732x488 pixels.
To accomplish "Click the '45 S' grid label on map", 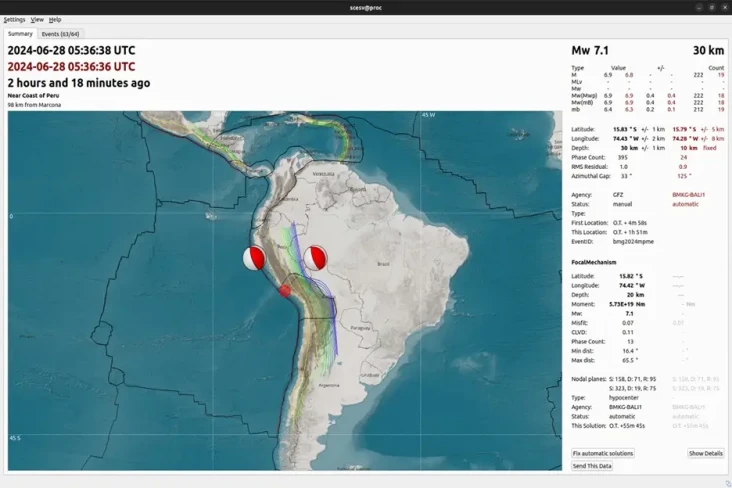I will (14, 438).
